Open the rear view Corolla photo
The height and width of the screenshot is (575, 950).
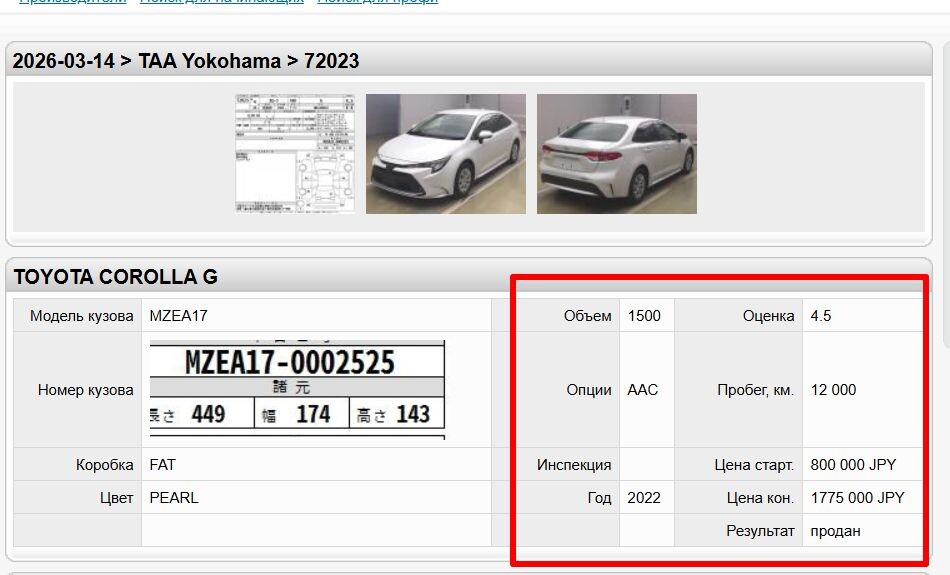(617, 153)
